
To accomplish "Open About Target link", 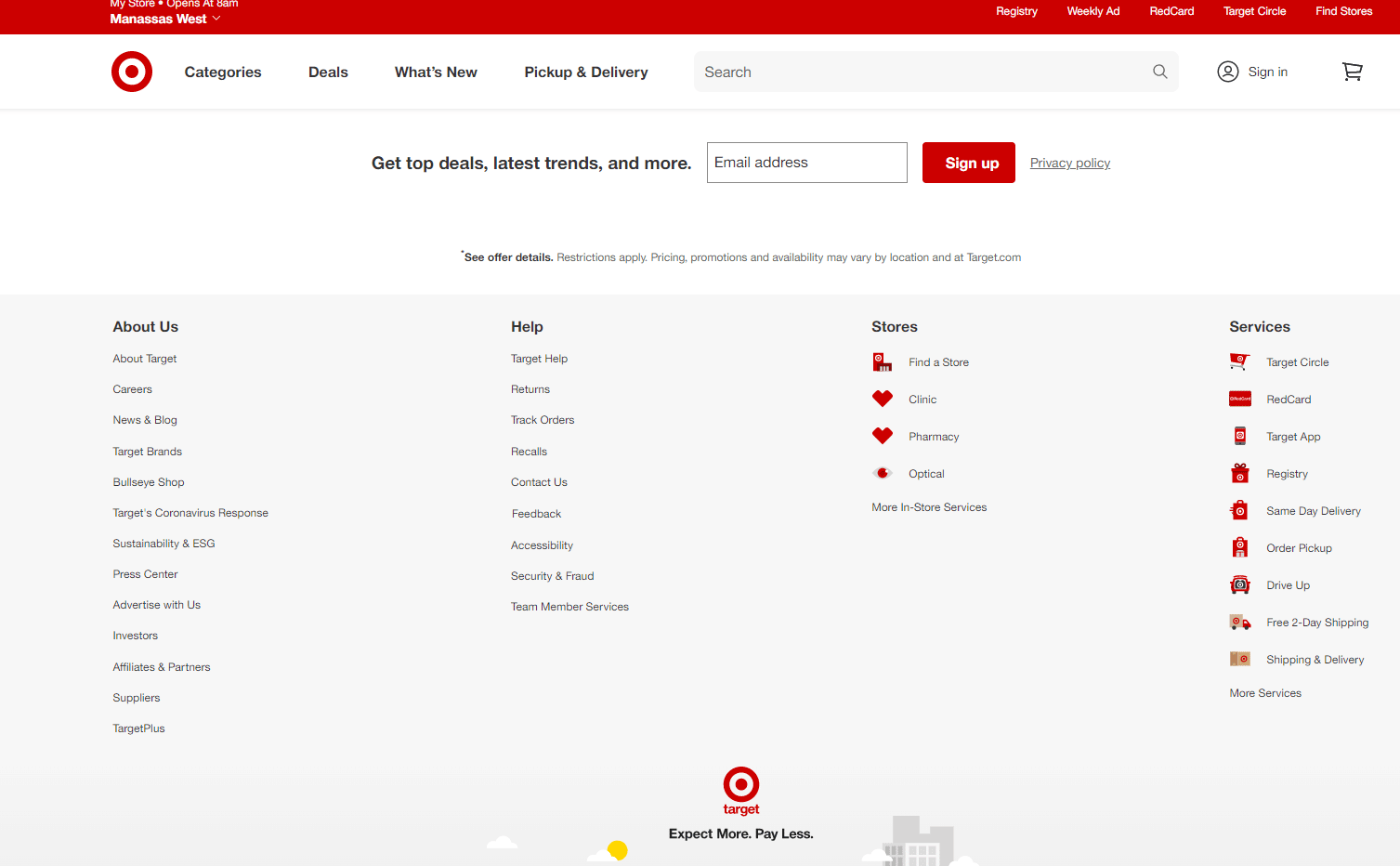I will point(145,359).
